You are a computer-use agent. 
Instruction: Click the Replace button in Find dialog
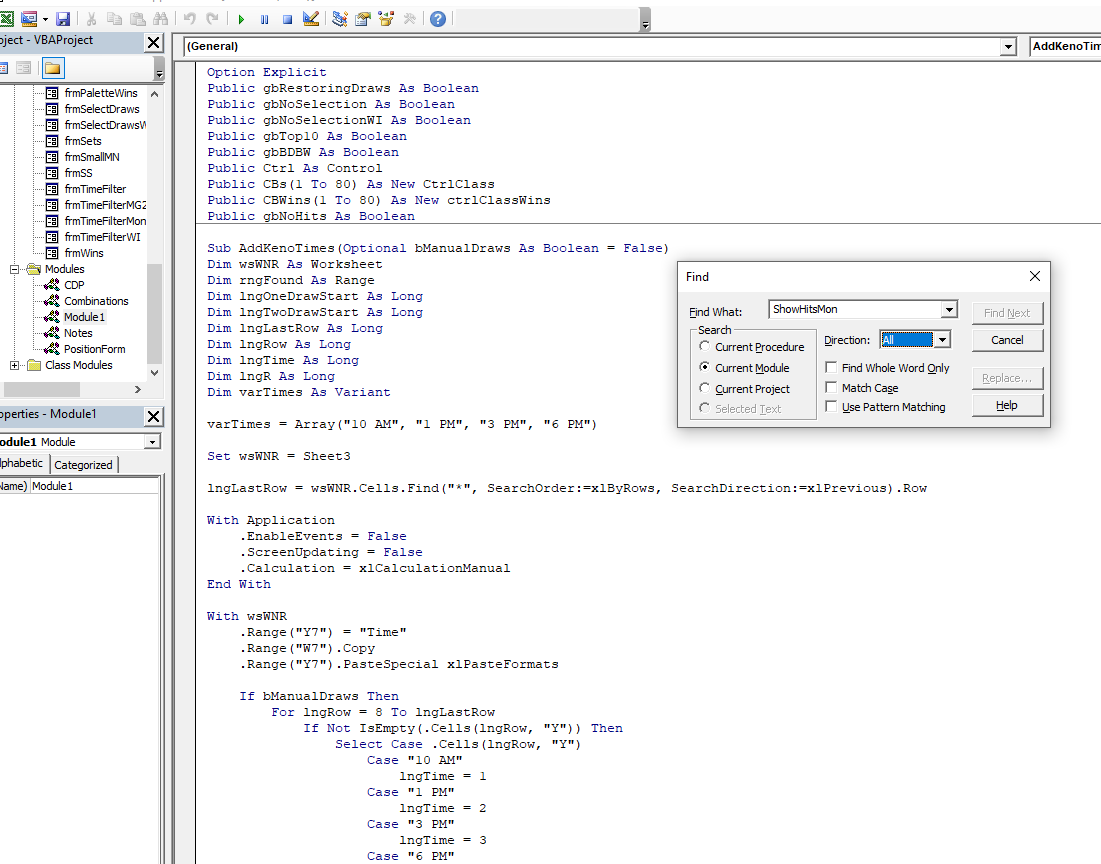click(1007, 378)
